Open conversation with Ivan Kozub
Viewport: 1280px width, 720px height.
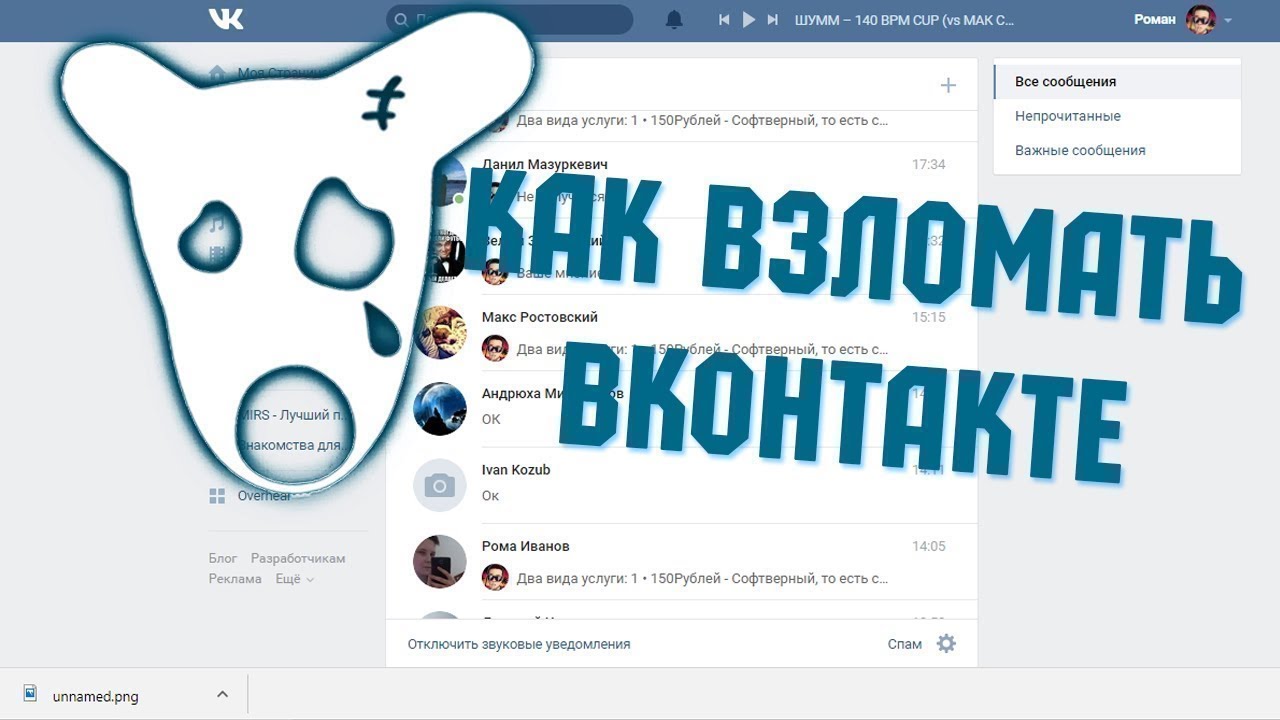681,485
